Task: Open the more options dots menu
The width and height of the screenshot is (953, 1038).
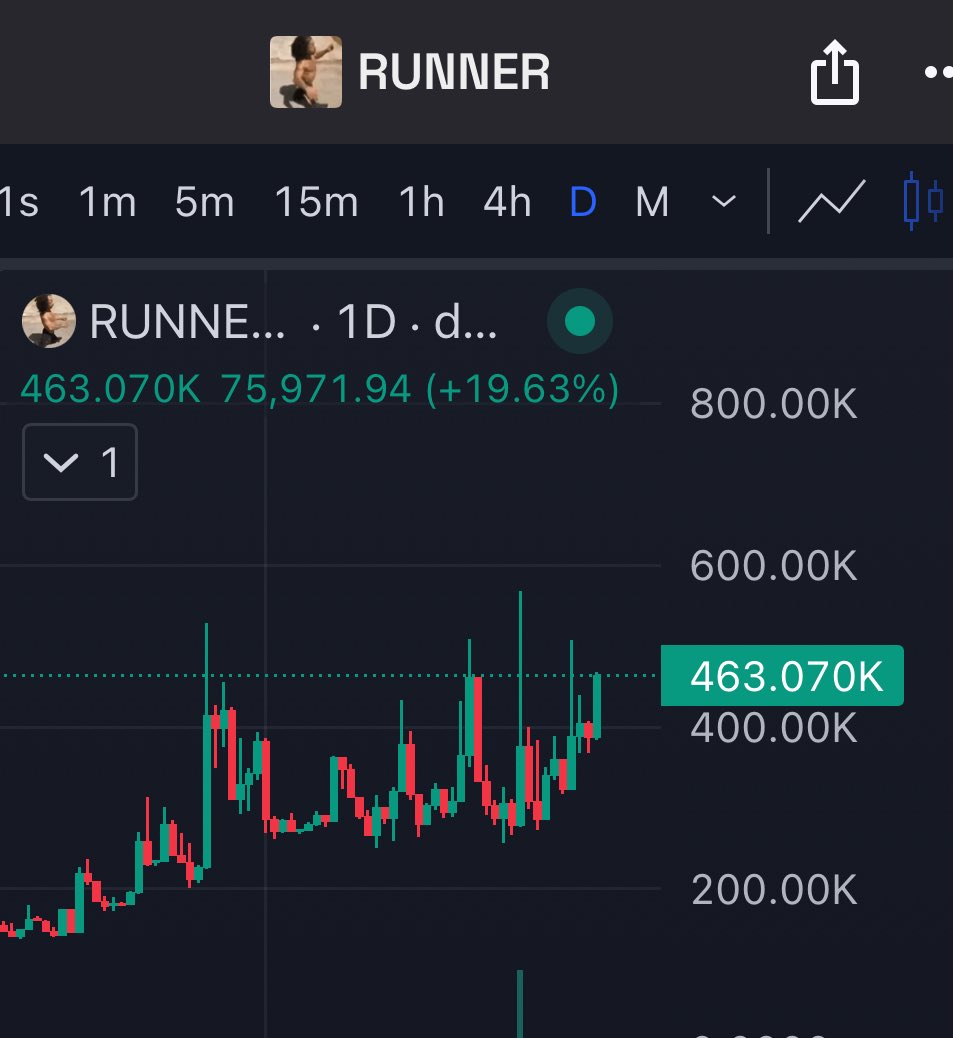Action: pyautogui.click(x=938, y=71)
